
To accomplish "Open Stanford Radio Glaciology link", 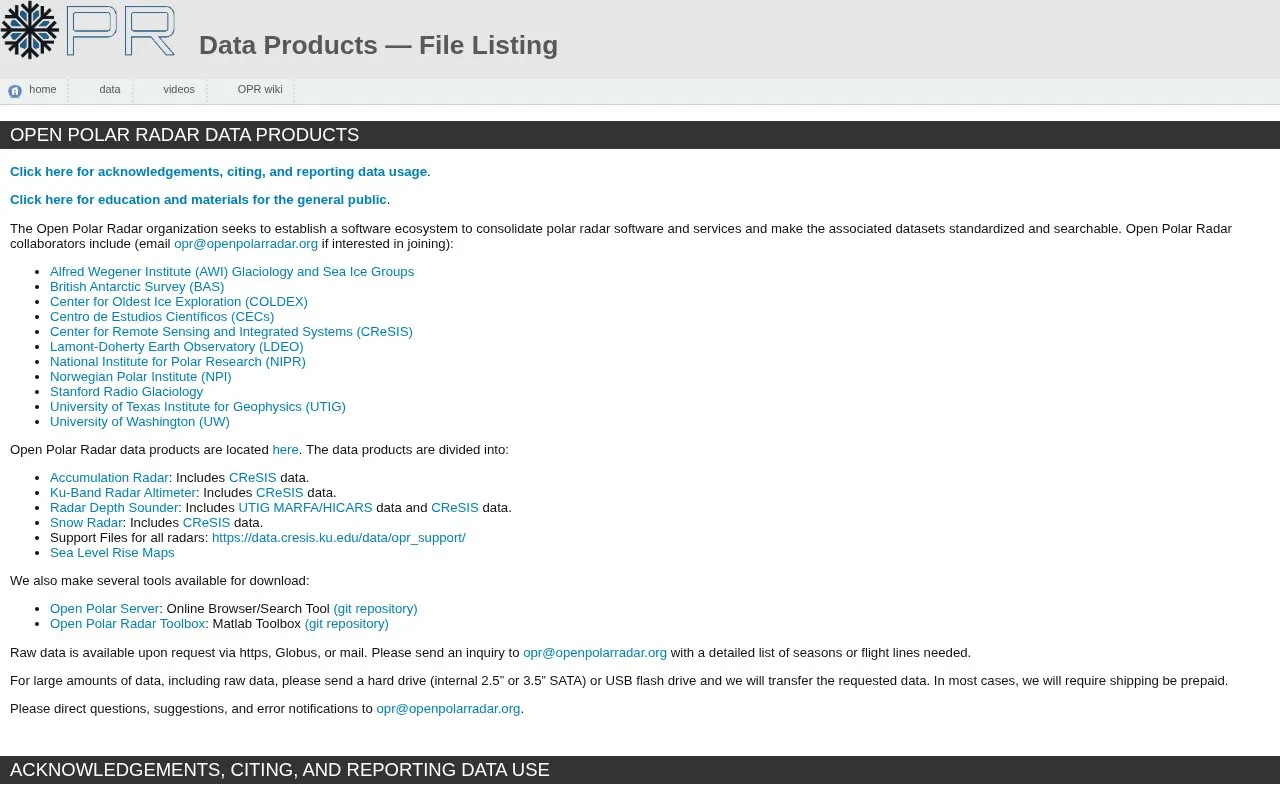I will pos(127,392).
